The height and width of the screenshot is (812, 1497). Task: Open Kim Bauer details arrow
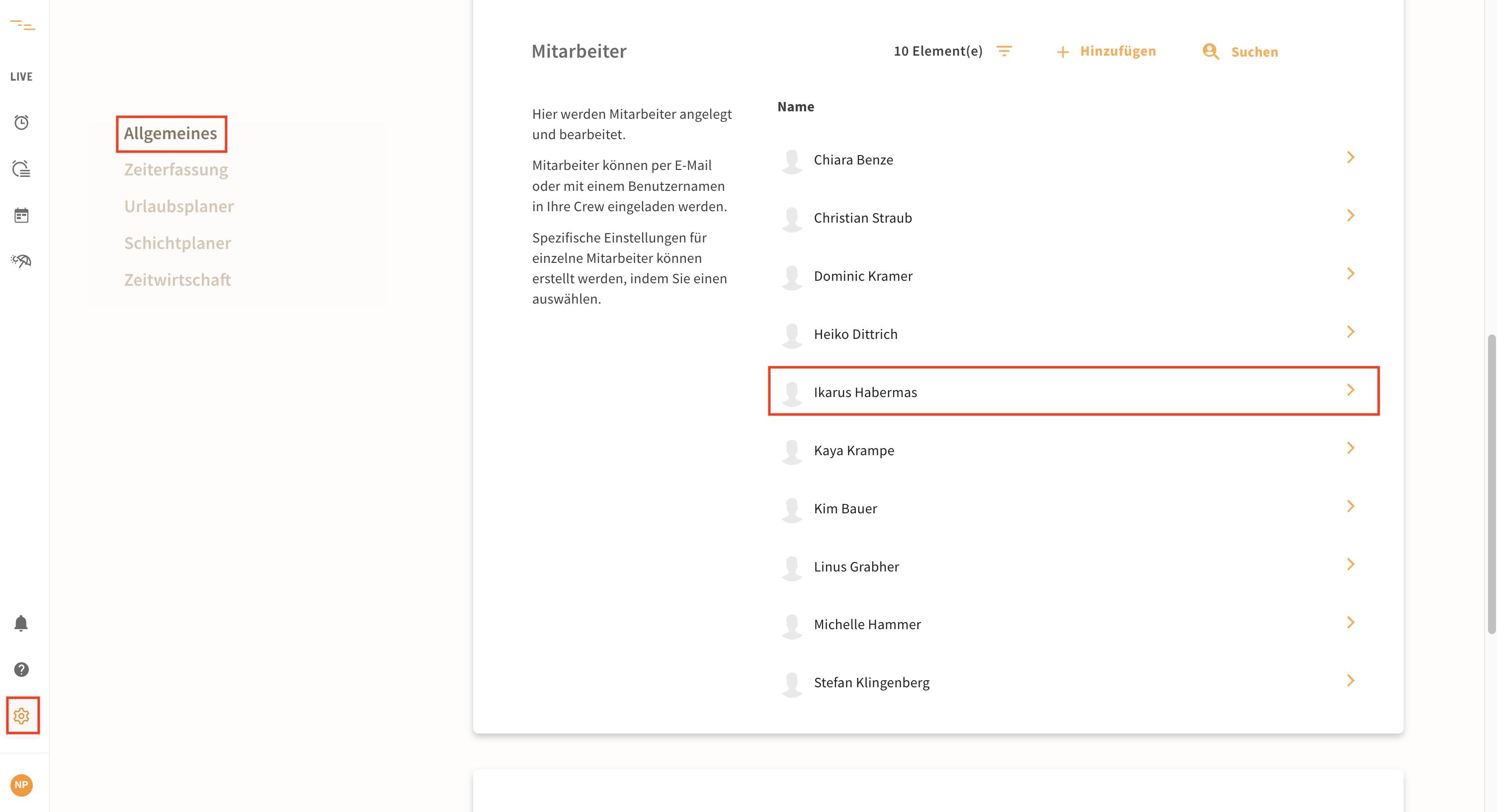pyautogui.click(x=1350, y=506)
